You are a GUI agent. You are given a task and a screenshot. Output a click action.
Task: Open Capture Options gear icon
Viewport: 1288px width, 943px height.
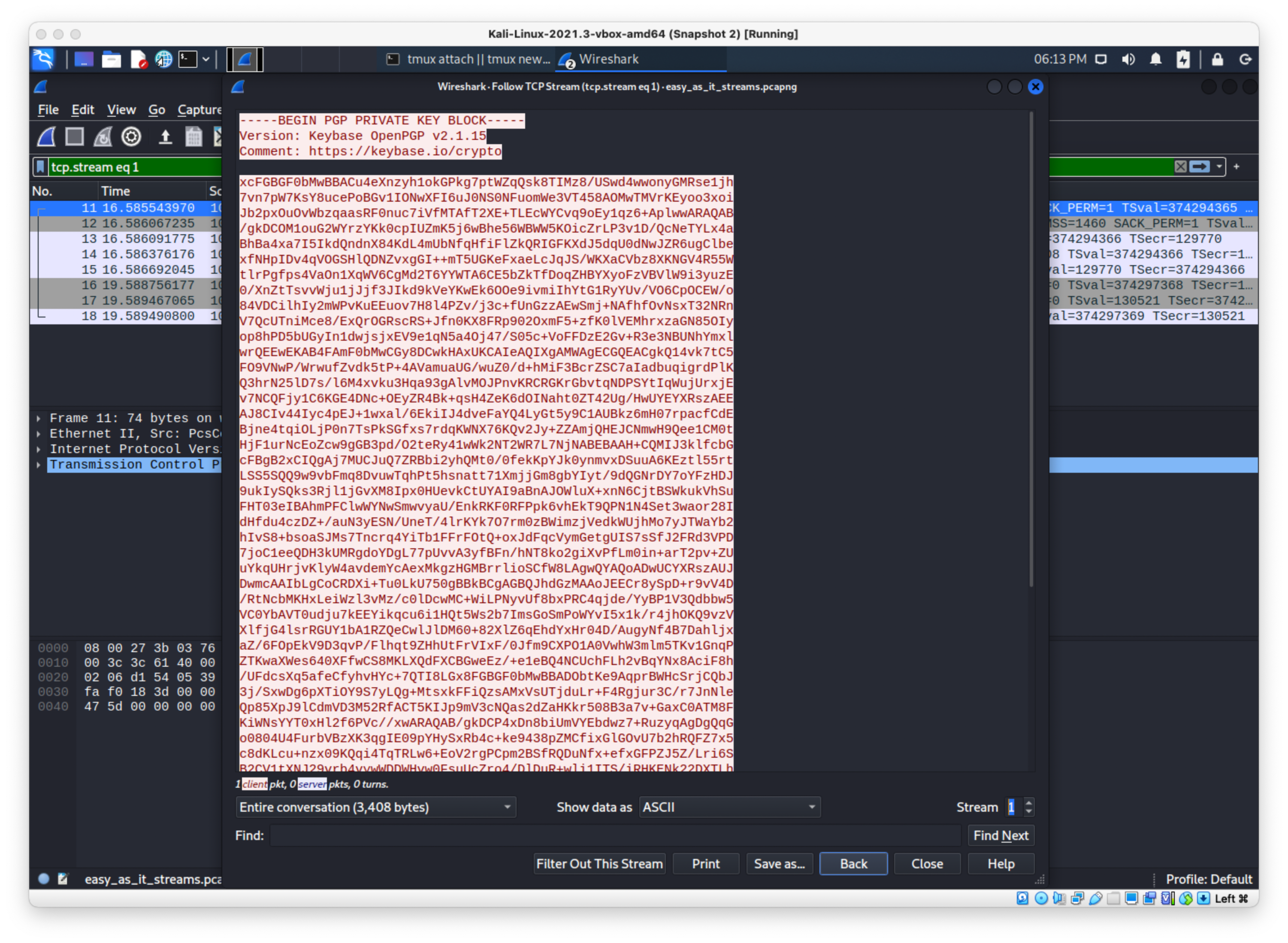pyautogui.click(x=131, y=137)
